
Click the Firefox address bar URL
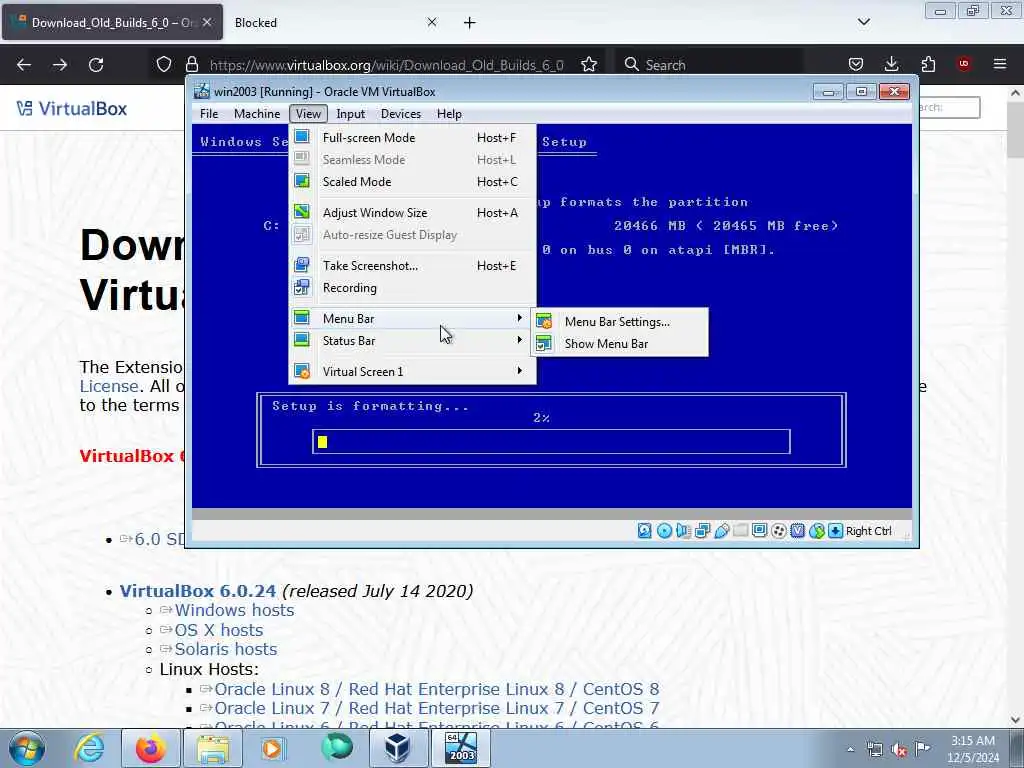click(x=387, y=65)
